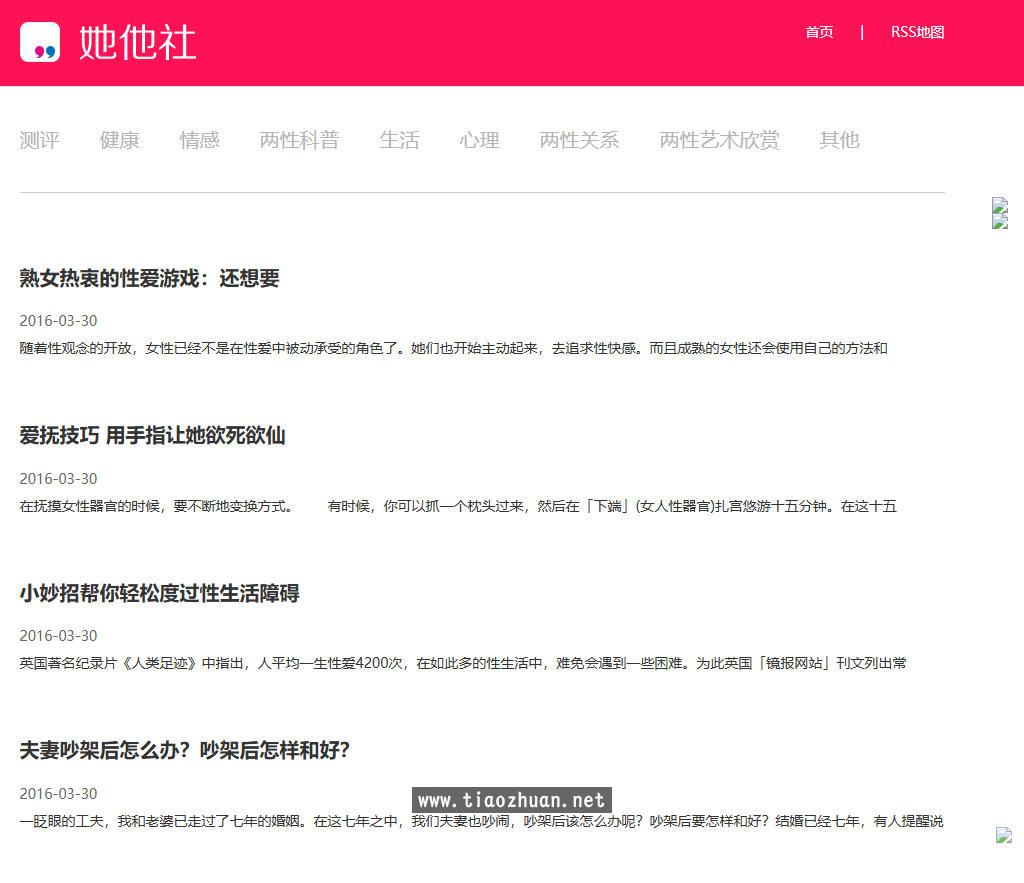Open the article 爱抚技巧 用手指让她欲死欲仙
This screenshot has width=1024, height=883.
(152, 437)
